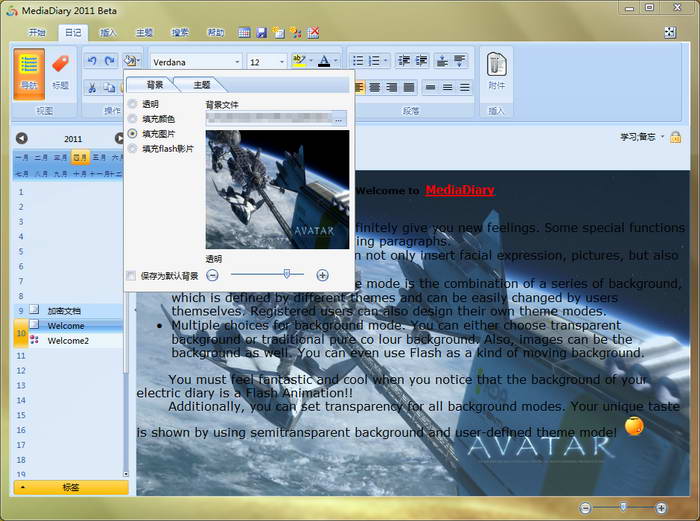
Task: Click the scissors cut icon
Action: (x=92, y=87)
